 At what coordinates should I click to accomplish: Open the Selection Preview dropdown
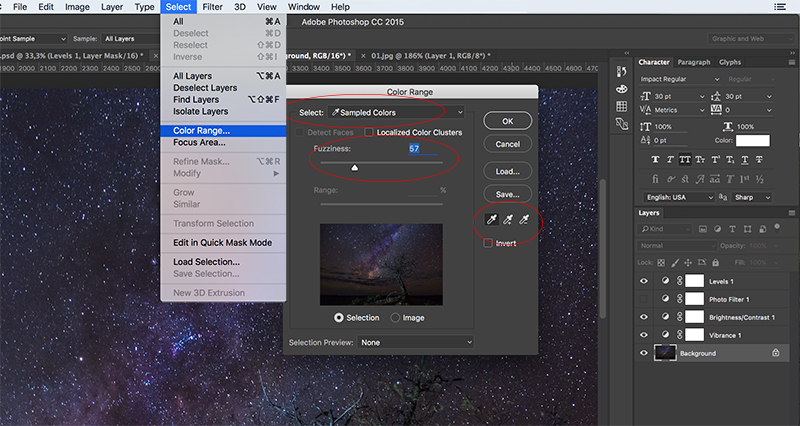(x=415, y=342)
